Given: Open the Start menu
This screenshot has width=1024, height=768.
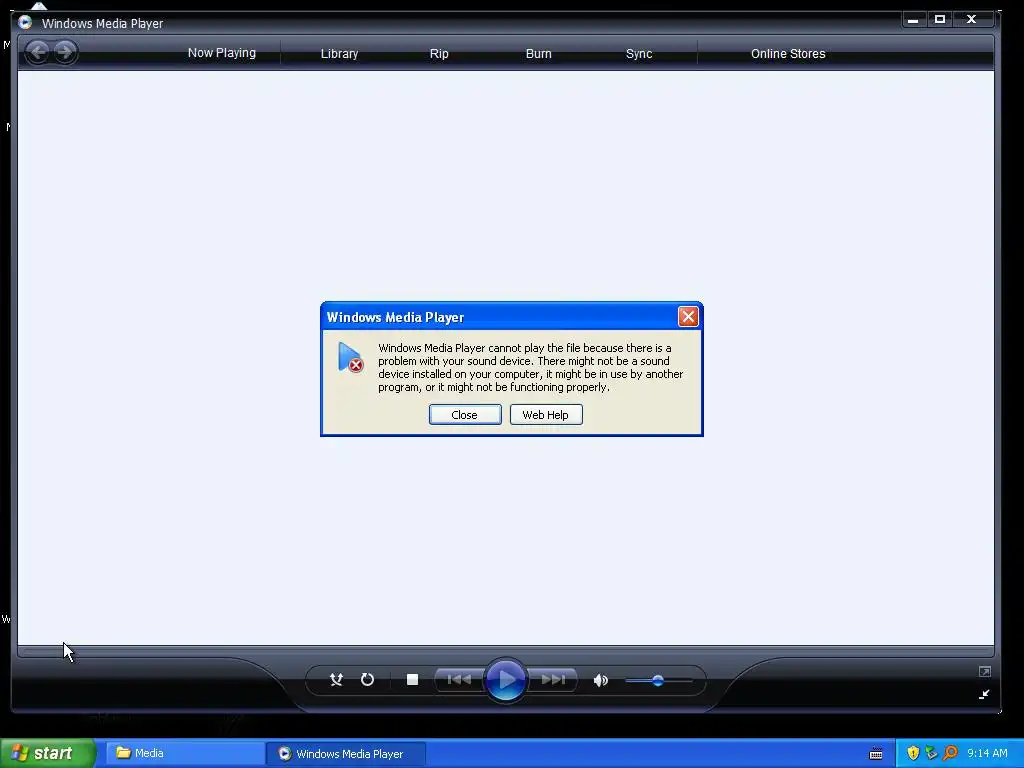Looking at the screenshot, I should (48, 753).
